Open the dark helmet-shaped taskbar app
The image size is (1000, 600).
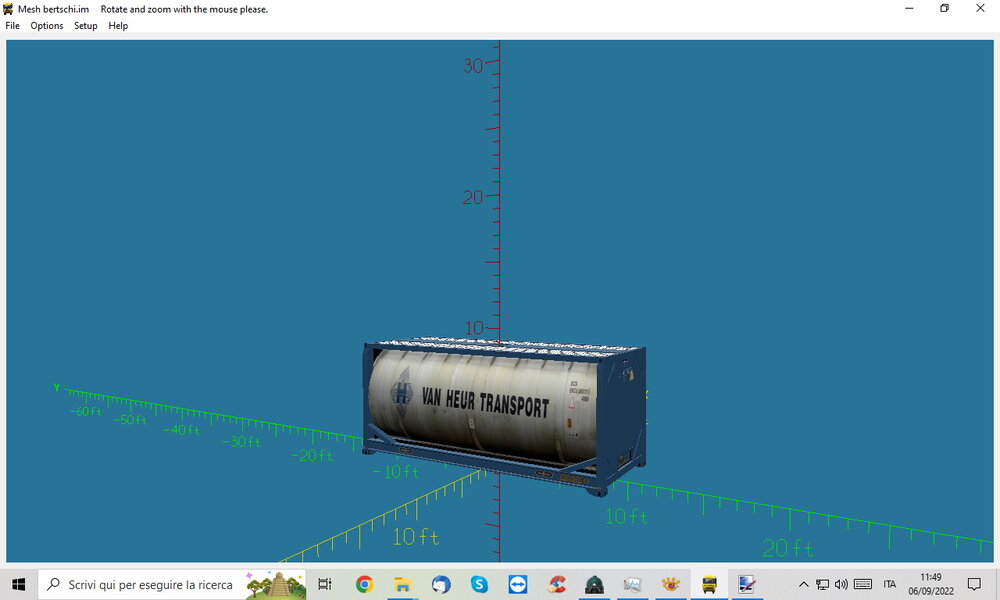coord(594,584)
